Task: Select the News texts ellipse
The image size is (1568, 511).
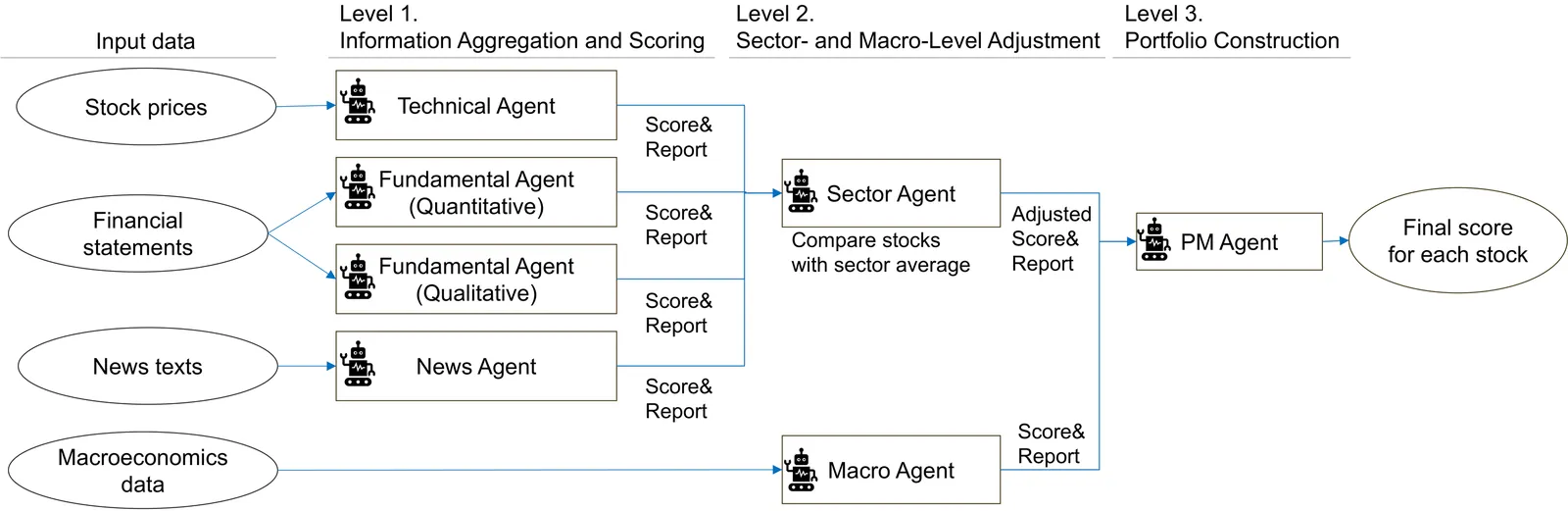Action: coord(148,367)
